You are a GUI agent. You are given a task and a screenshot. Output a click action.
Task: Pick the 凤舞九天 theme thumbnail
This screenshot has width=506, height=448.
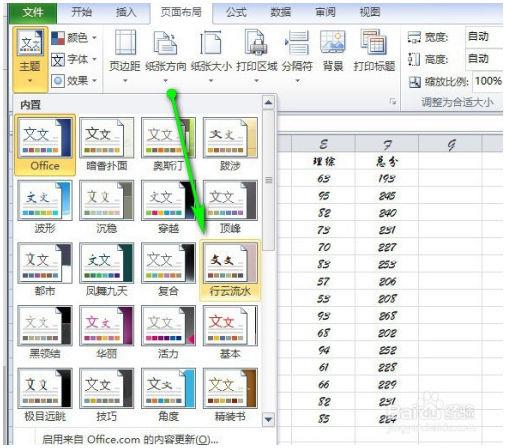coord(106,270)
